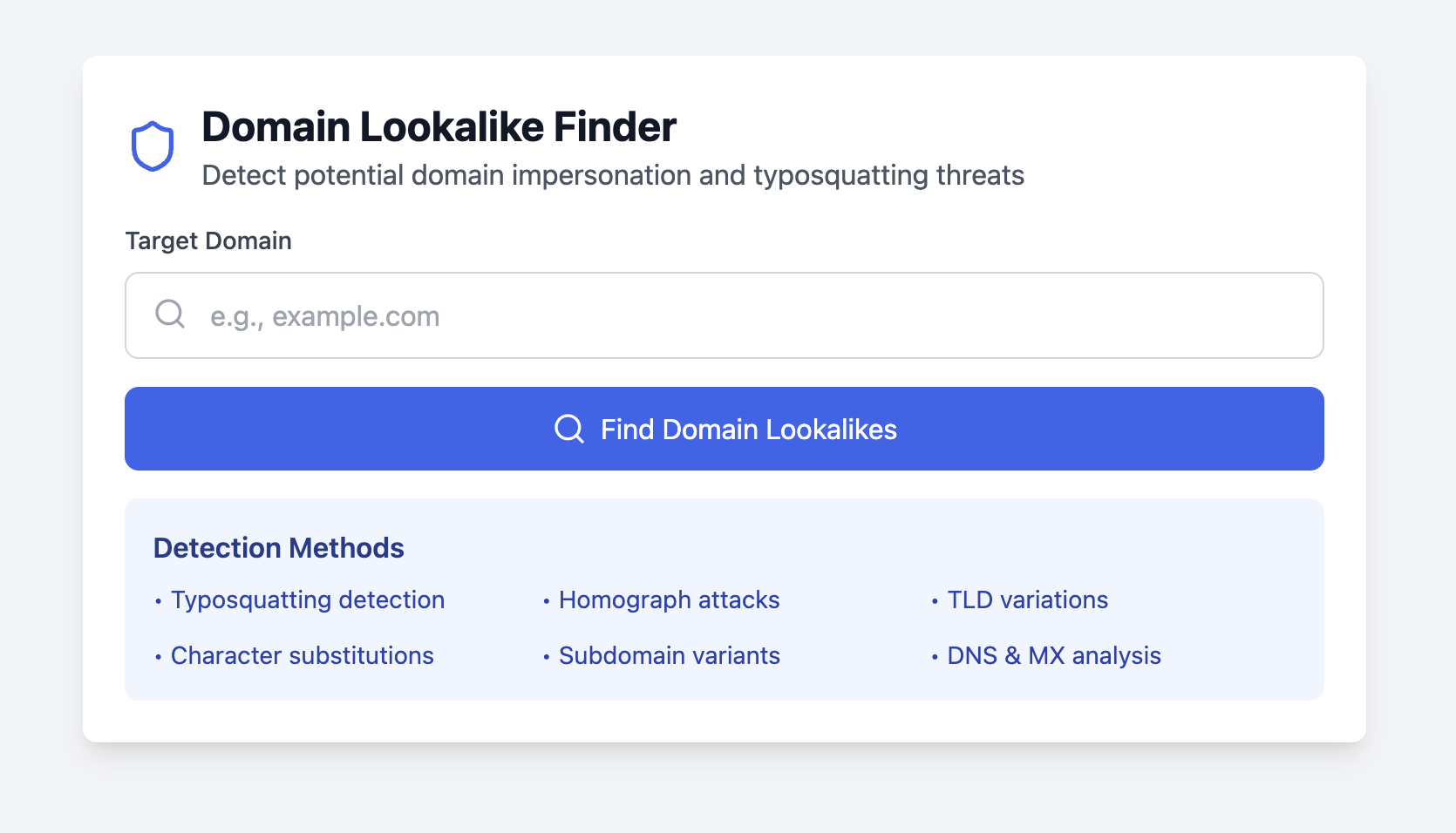The height and width of the screenshot is (833, 1456).
Task: Click the placeholder text e.g., example.com
Action: tap(324, 315)
